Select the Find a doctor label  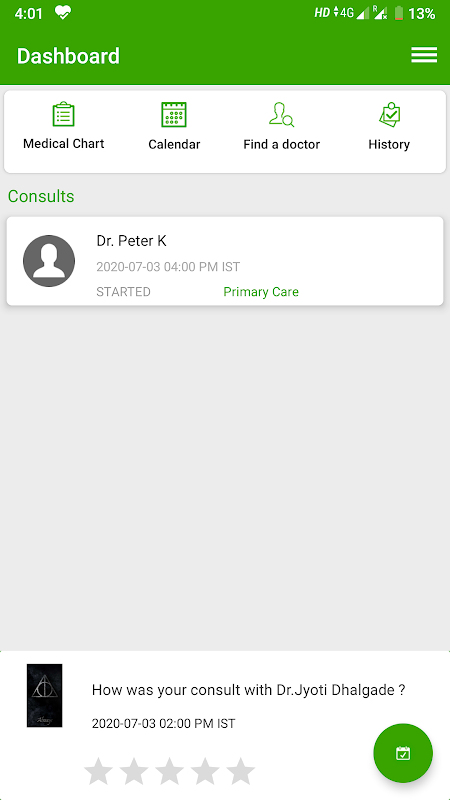[x=282, y=144]
